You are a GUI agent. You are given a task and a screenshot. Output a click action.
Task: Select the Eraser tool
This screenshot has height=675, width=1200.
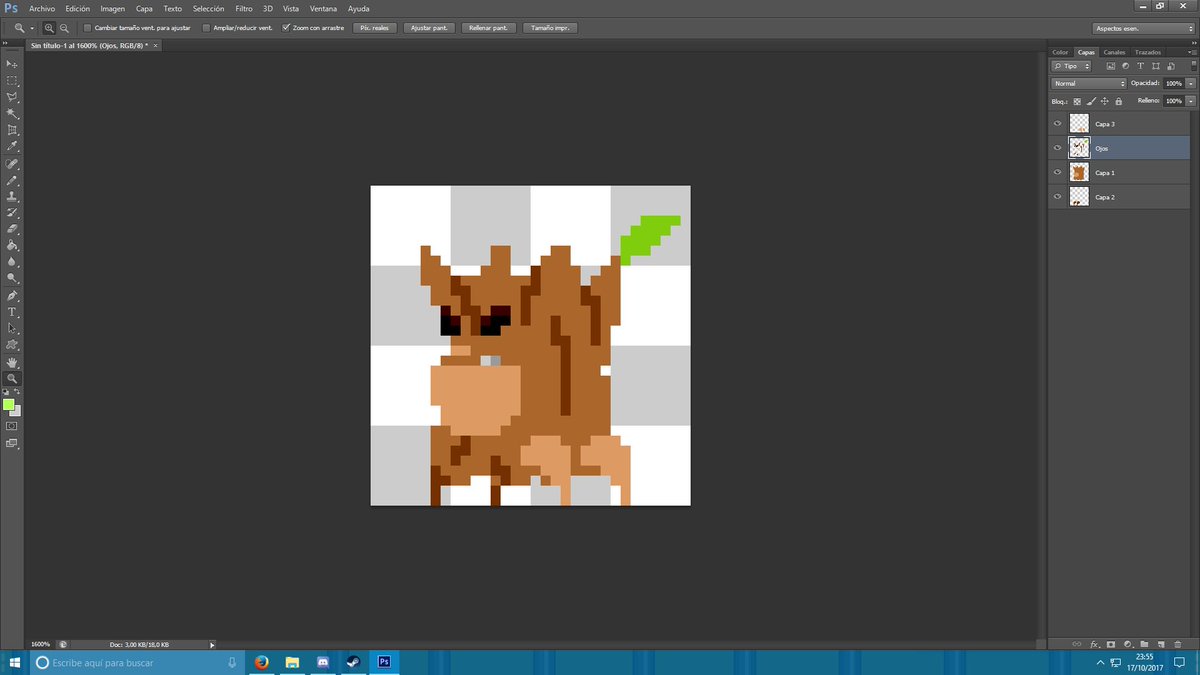click(12, 230)
